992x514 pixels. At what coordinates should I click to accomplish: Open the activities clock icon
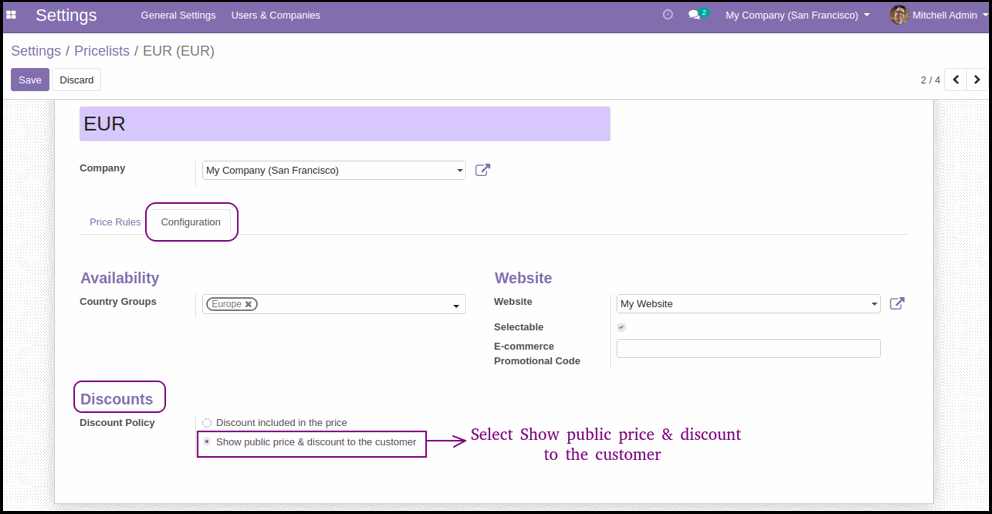[667, 15]
